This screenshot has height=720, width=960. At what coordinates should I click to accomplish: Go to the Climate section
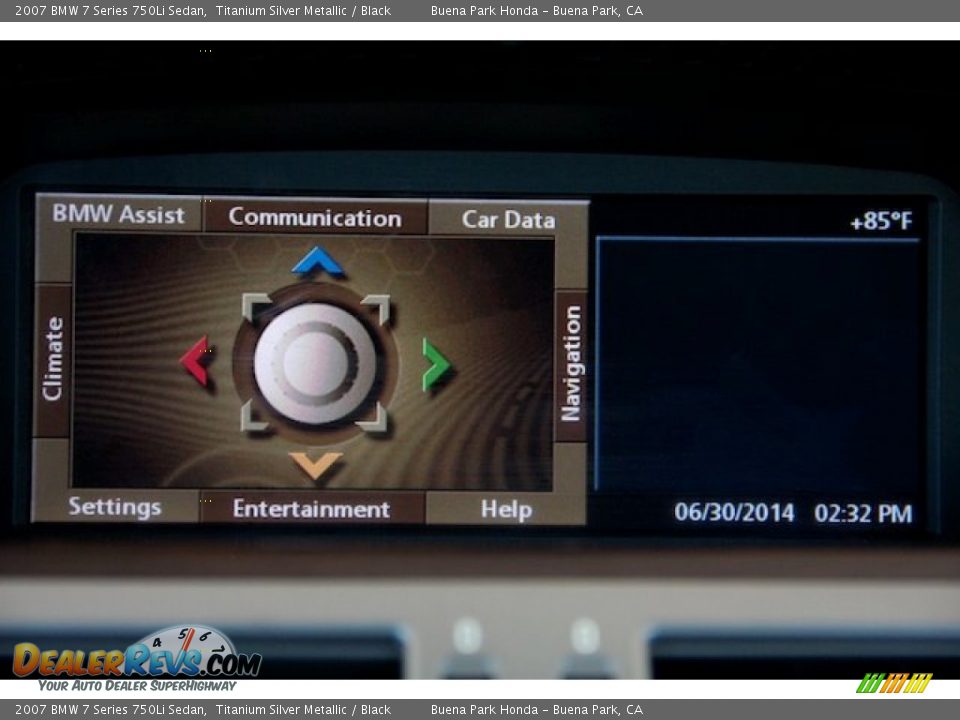point(53,360)
